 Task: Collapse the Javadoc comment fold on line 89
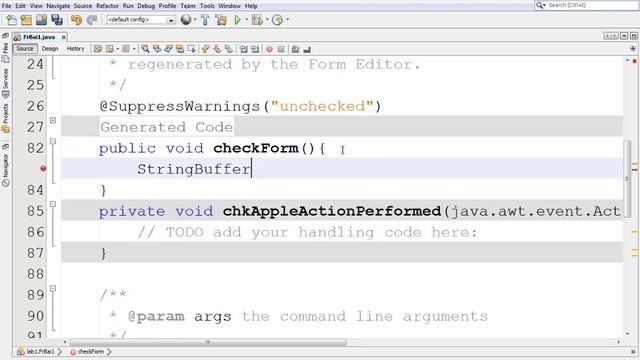(53, 289)
